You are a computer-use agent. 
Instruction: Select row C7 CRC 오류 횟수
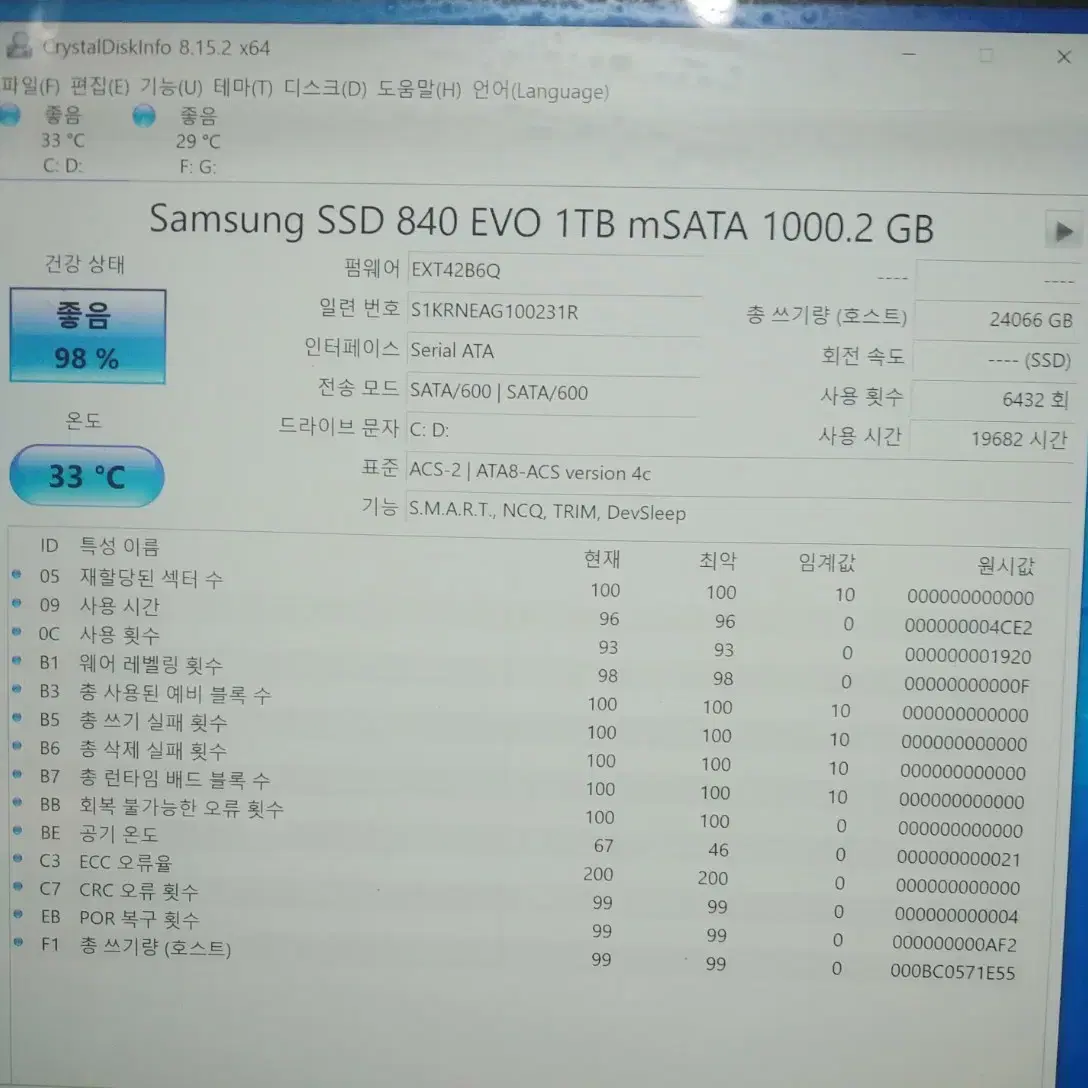point(517,901)
